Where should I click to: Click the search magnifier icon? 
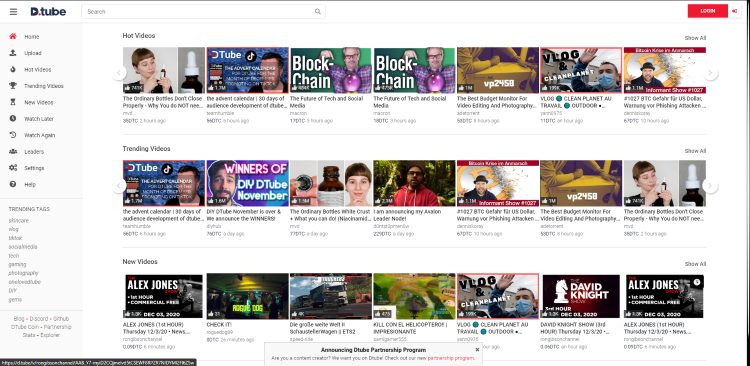[318, 11]
